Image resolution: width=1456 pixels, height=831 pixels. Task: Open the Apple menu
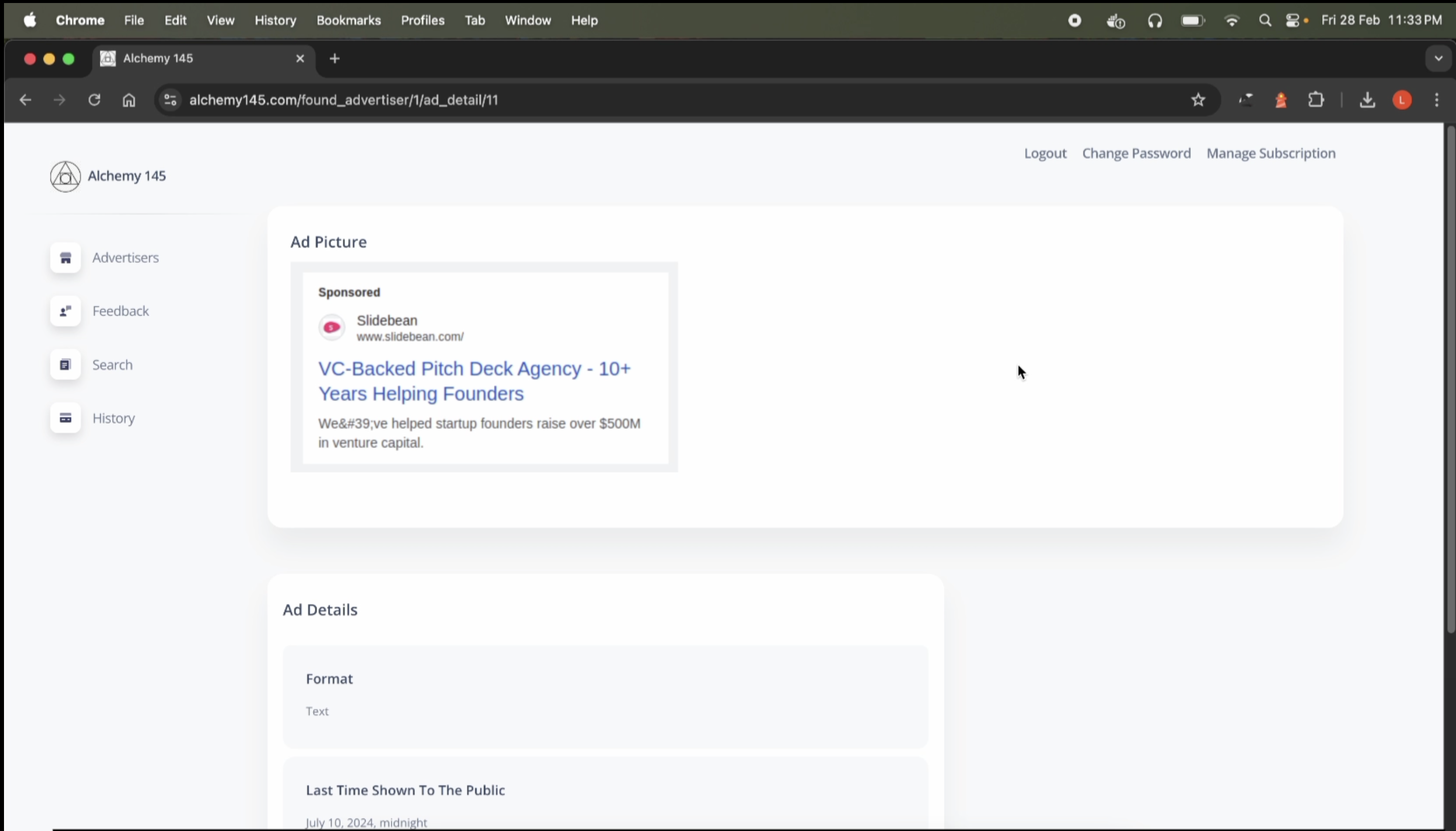(x=29, y=20)
